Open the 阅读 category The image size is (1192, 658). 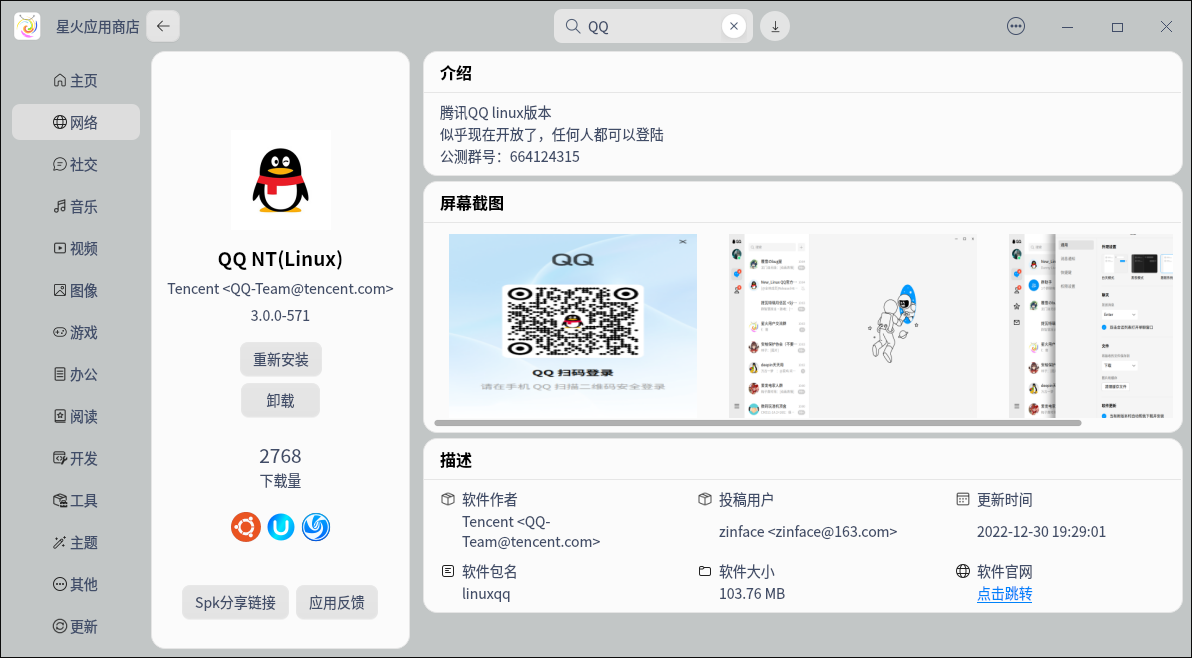click(76, 416)
